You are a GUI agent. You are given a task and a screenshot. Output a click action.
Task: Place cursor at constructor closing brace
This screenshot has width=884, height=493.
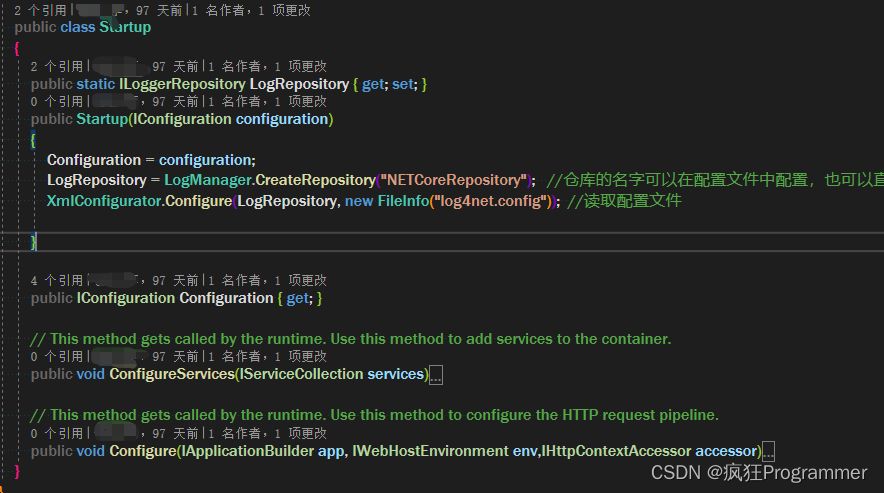[x=33, y=242]
